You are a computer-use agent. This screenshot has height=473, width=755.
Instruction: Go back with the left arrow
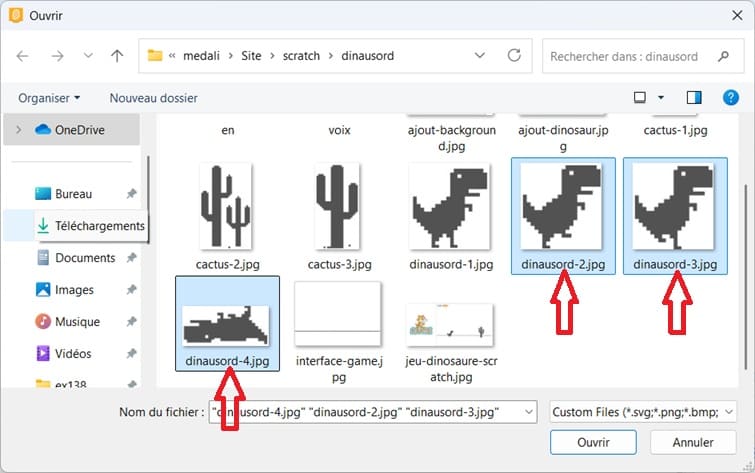point(23,56)
